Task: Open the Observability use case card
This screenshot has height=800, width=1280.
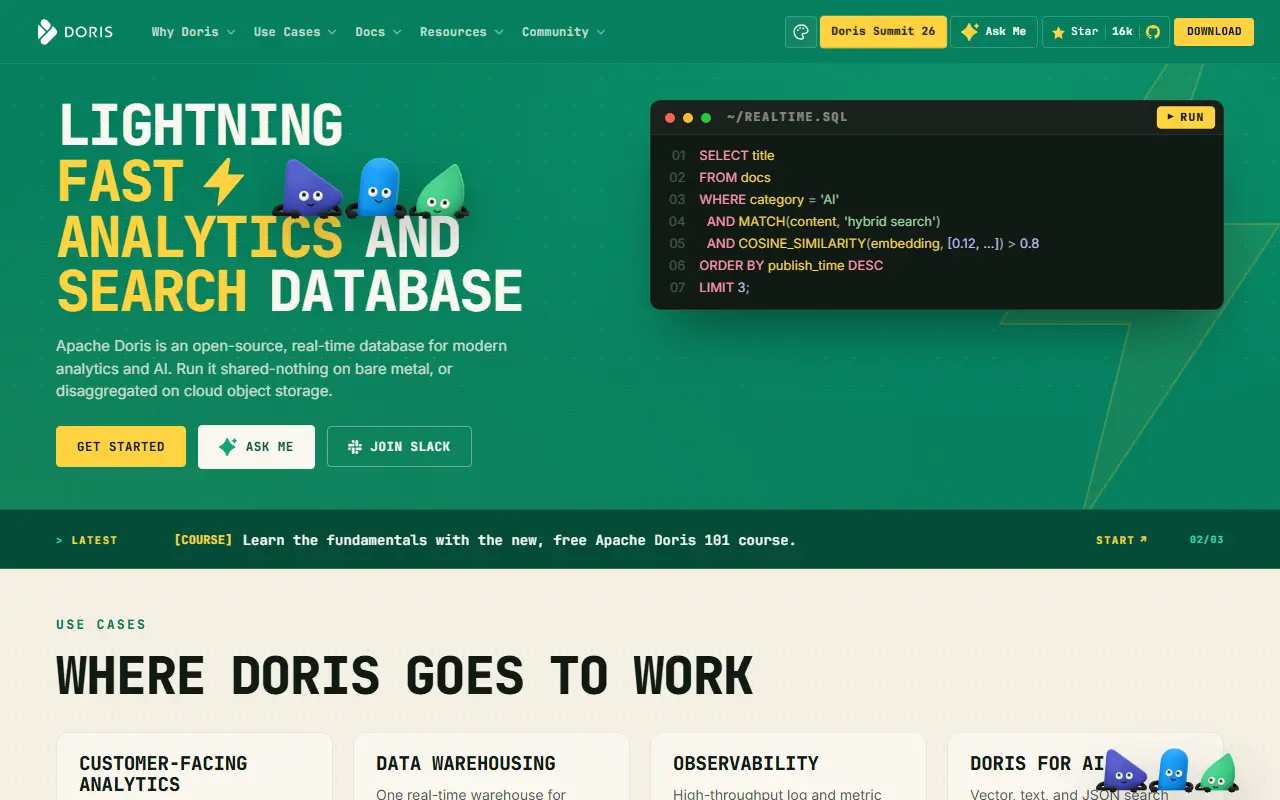Action: [x=788, y=767]
